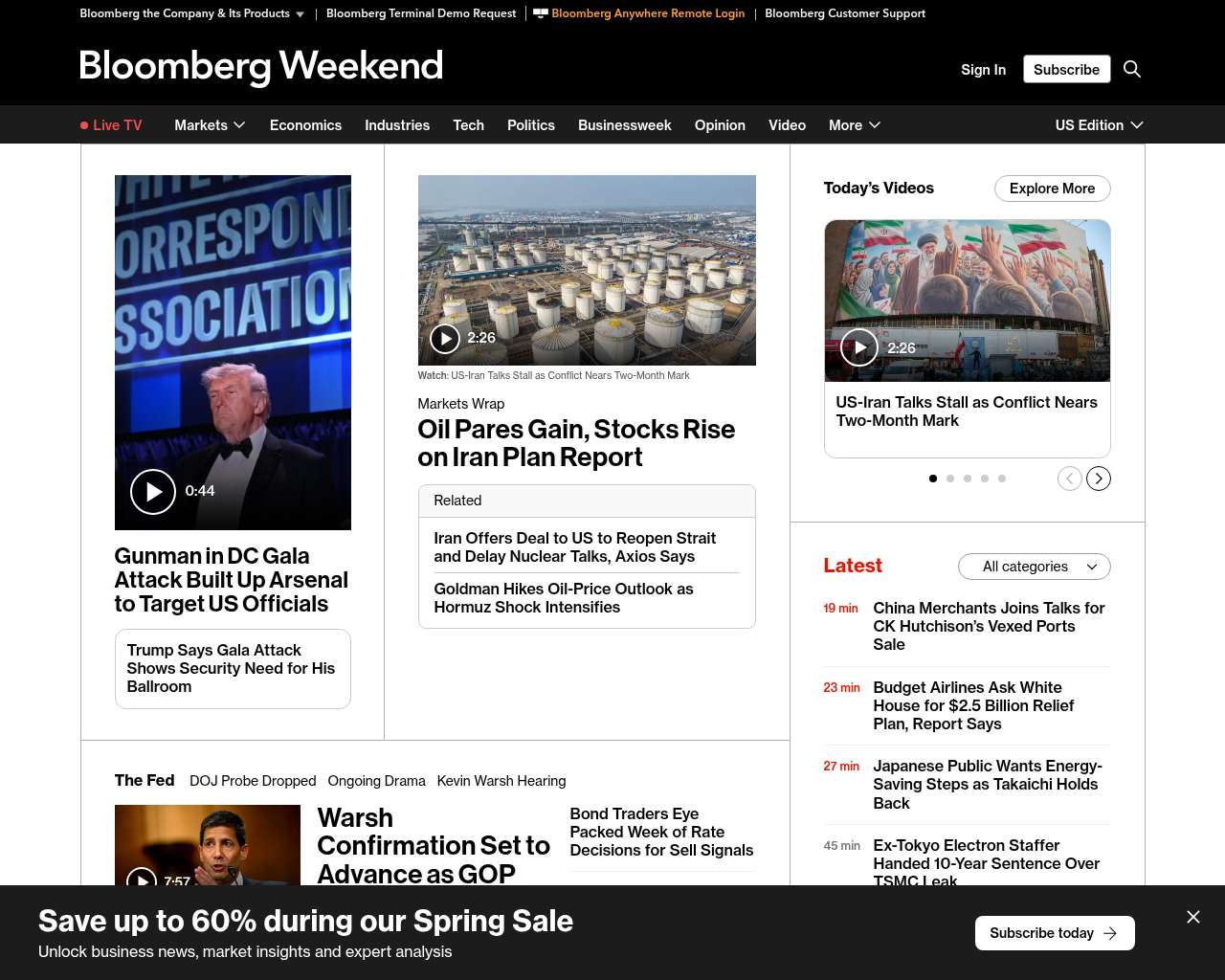Screen dimensions: 1225x980
Task: Open Bond Traders Eye Packed Week story
Action: coord(661,832)
